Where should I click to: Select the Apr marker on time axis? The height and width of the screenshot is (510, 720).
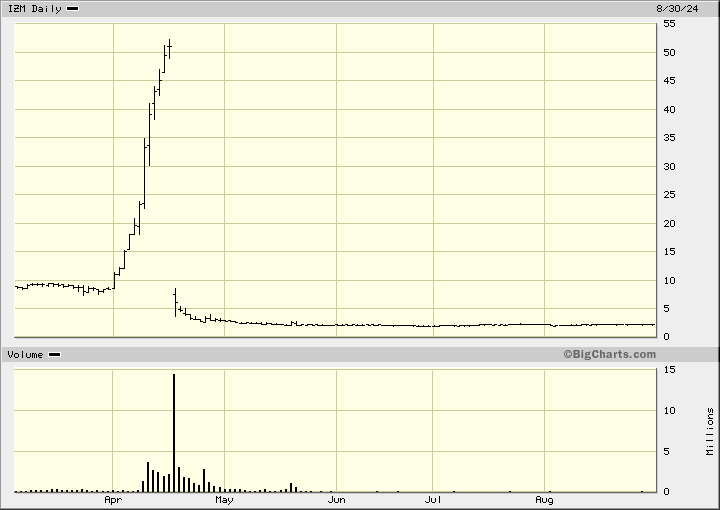[x=114, y=498]
